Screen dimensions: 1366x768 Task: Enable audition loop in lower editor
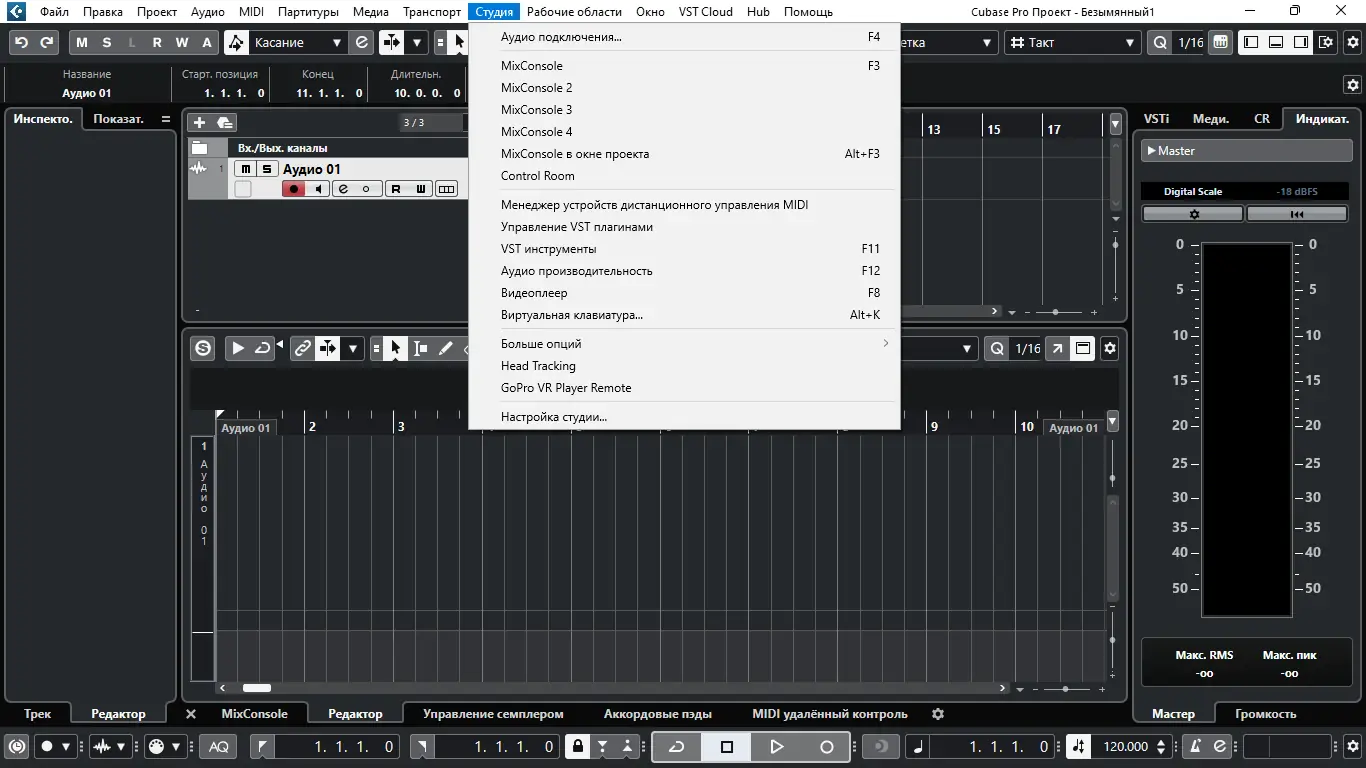[262, 348]
